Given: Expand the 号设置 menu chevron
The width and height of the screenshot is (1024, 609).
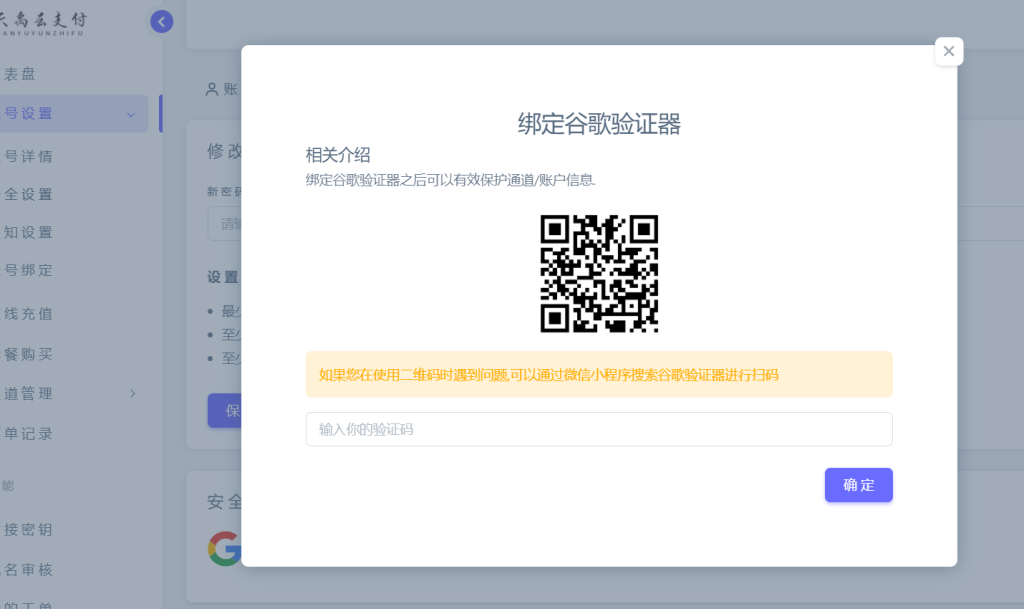Looking at the screenshot, I should [x=131, y=114].
